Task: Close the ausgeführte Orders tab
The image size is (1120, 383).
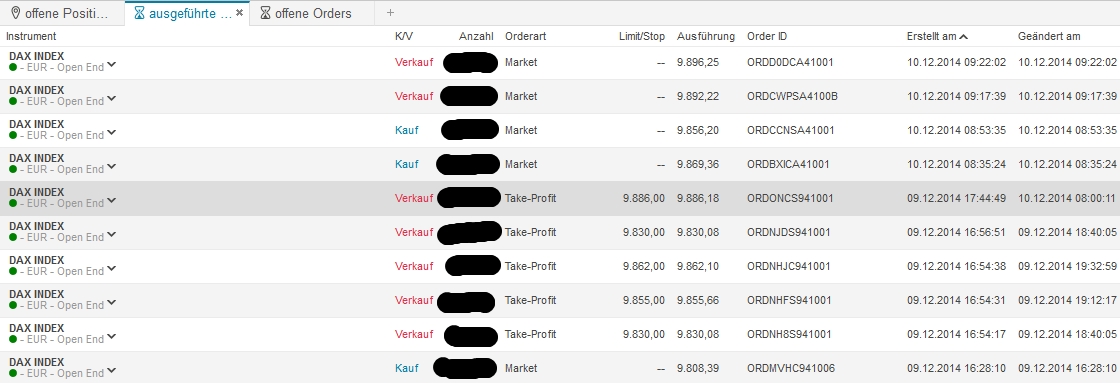Action: 239,13
